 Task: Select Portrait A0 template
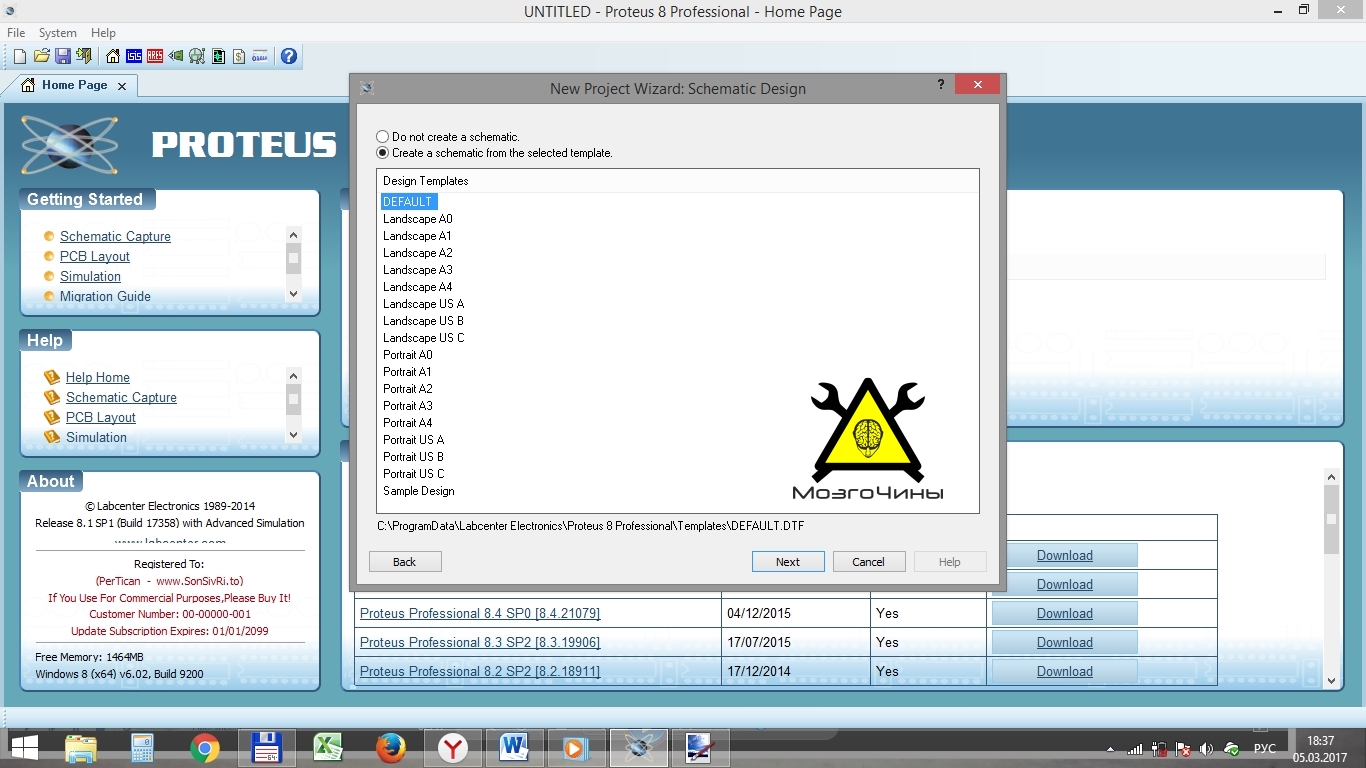[408, 355]
